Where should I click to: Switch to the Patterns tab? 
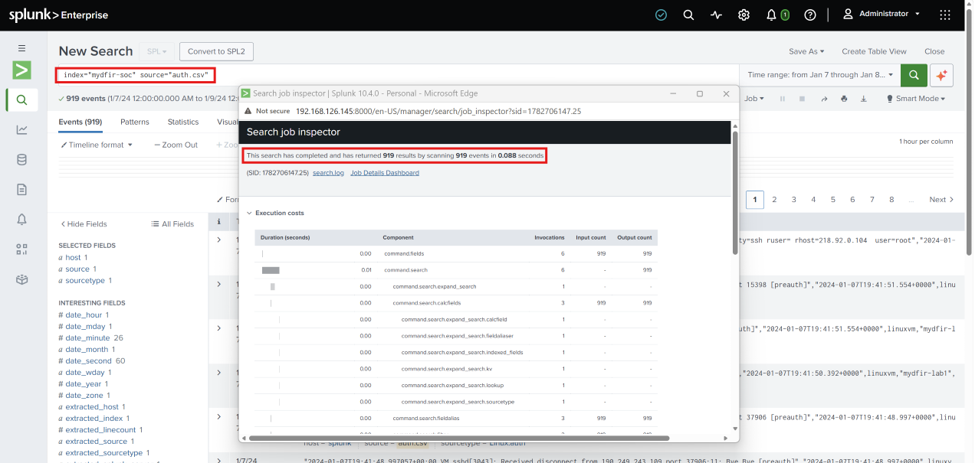tap(135, 122)
